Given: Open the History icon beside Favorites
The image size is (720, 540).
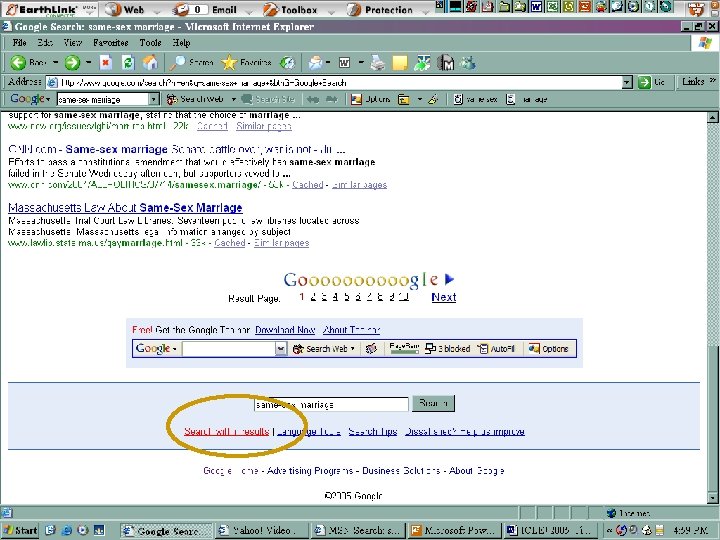Looking at the screenshot, I should pos(288,62).
